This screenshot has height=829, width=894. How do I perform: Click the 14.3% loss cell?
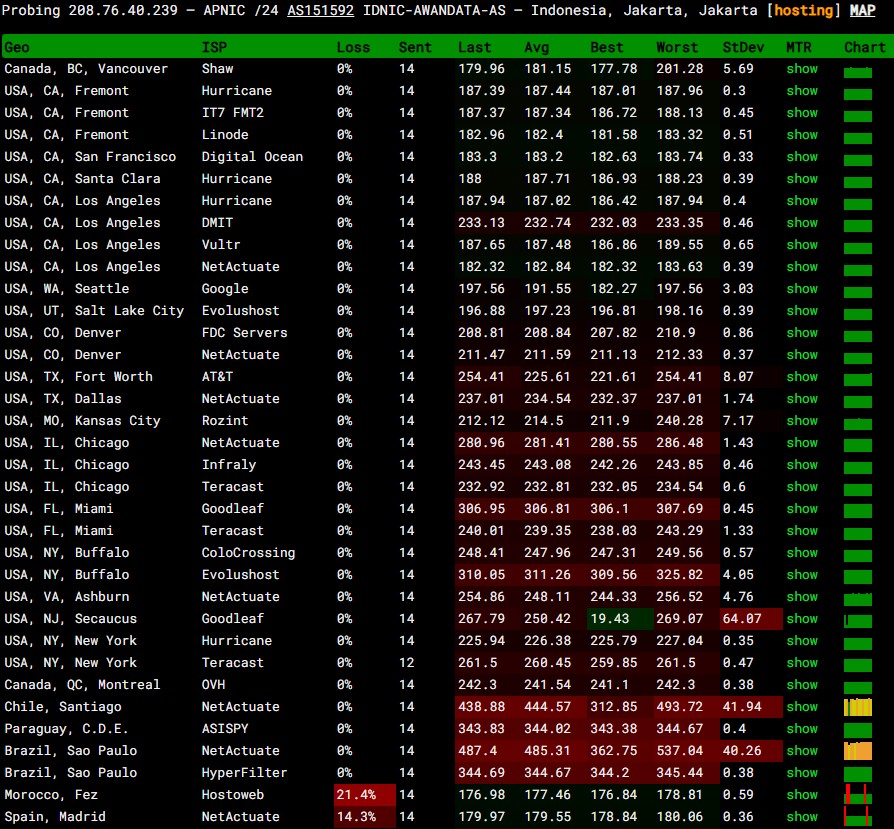[x=365, y=817]
